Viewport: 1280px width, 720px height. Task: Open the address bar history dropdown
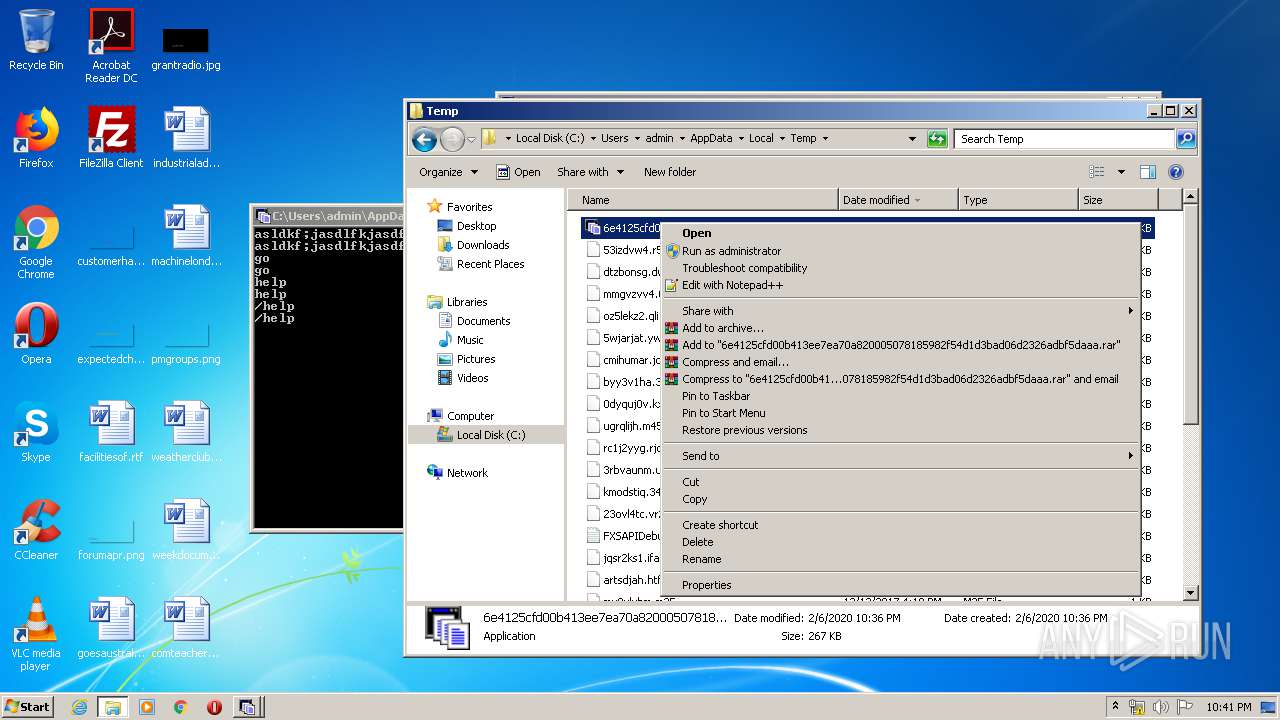913,139
